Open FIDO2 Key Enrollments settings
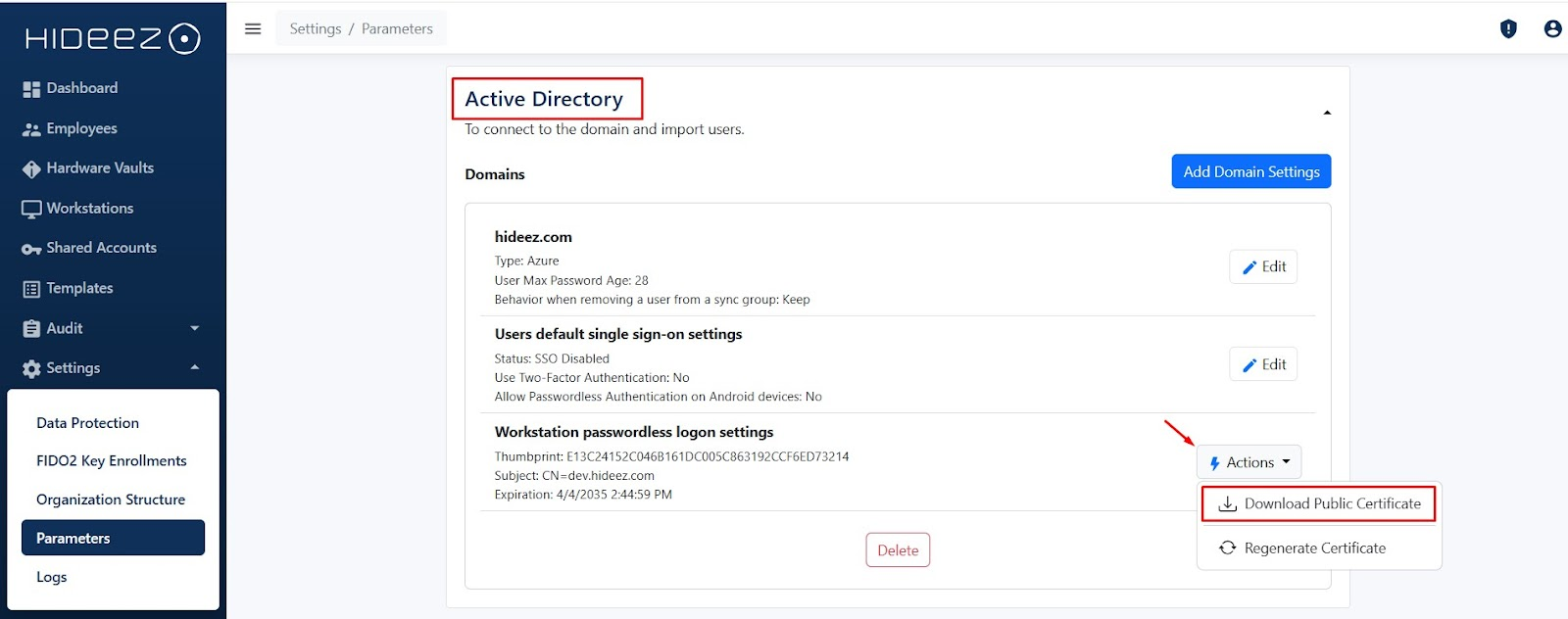The height and width of the screenshot is (619, 1568). 111,461
